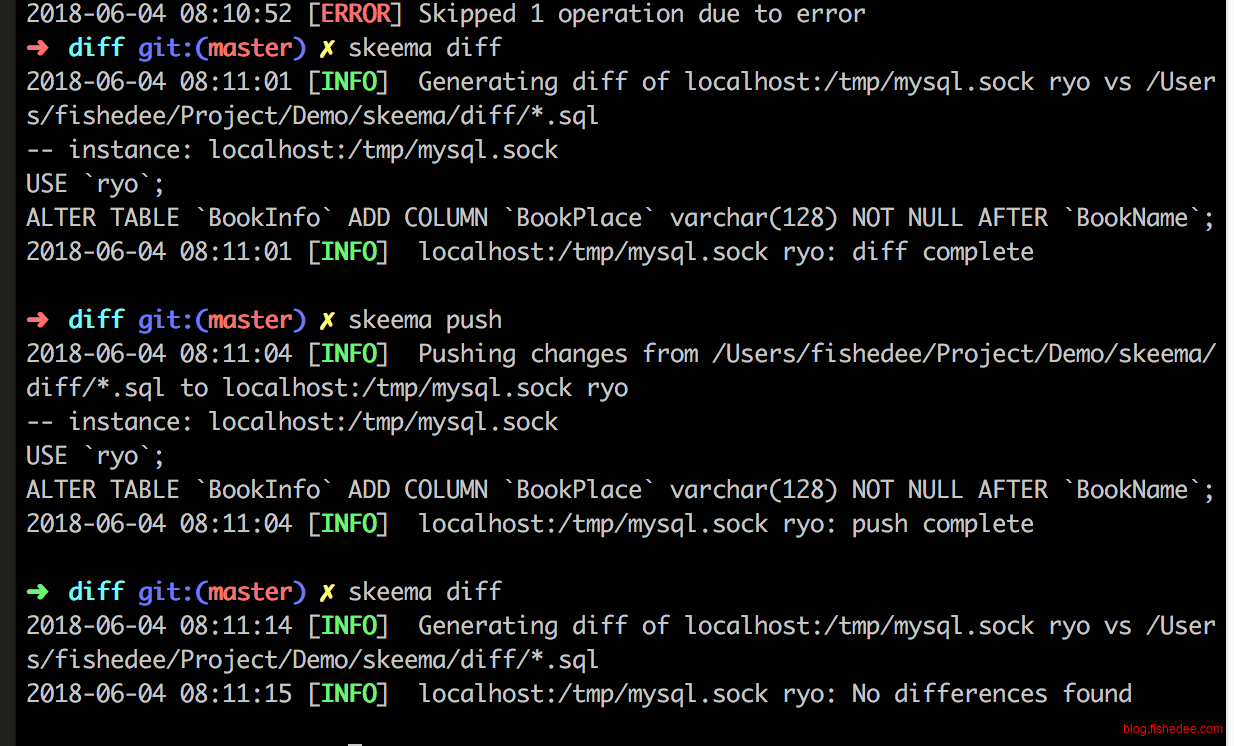Click the green prompt arrow on the last command line
1234x746 pixels.
tap(37, 592)
